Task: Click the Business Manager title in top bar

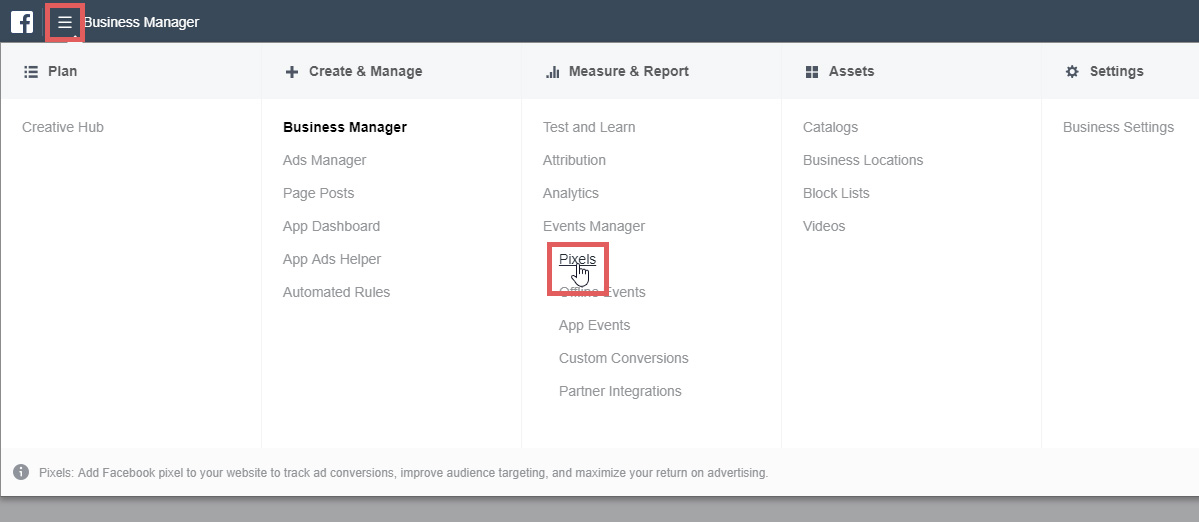Action: coord(141,22)
